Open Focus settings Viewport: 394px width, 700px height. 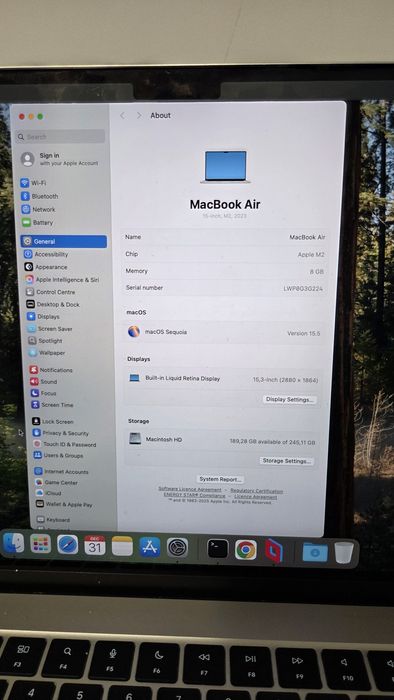pos(44,393)
